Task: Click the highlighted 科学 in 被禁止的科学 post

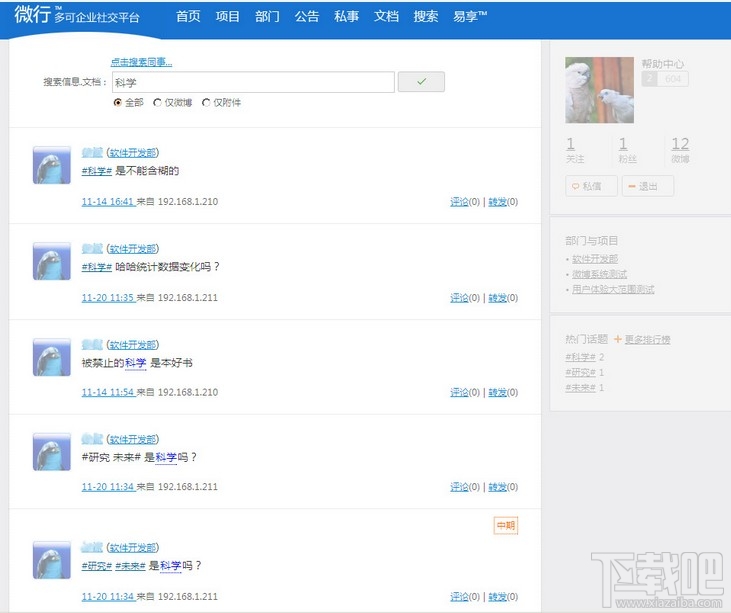Action: pos(136,363)
